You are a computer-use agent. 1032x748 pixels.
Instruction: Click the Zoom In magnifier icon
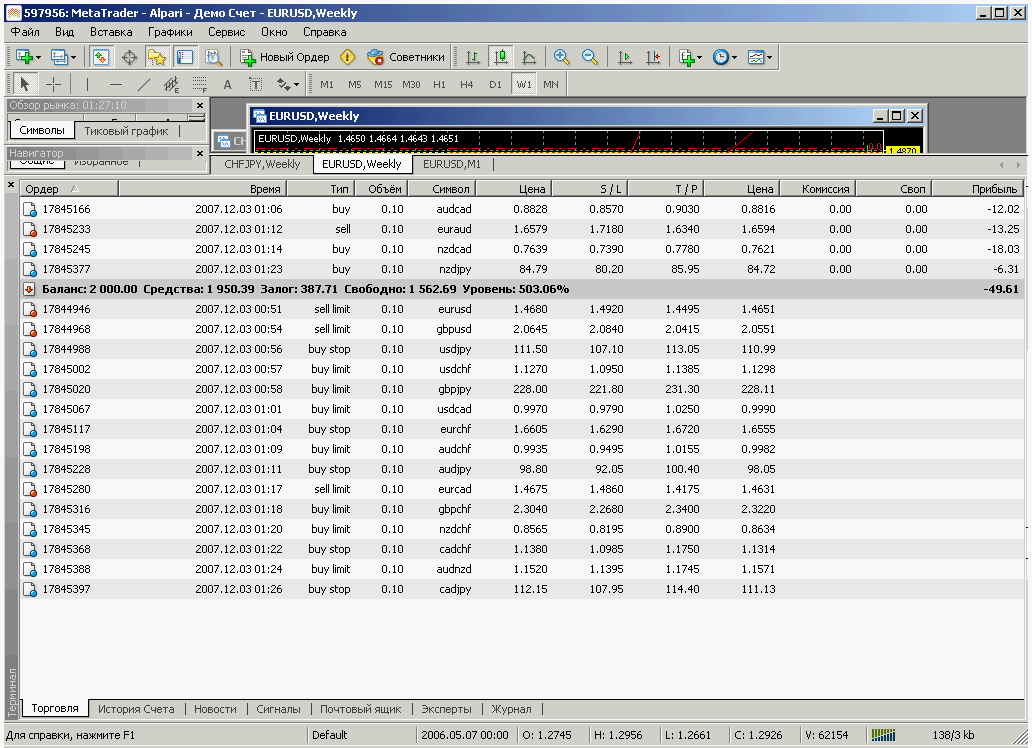click(x=561, y=58)
